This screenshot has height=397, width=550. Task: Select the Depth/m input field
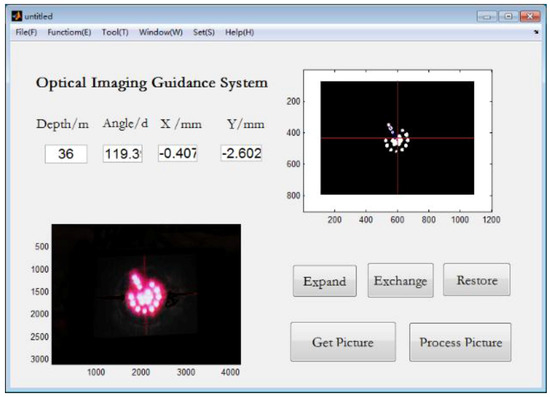coord(66,154)
